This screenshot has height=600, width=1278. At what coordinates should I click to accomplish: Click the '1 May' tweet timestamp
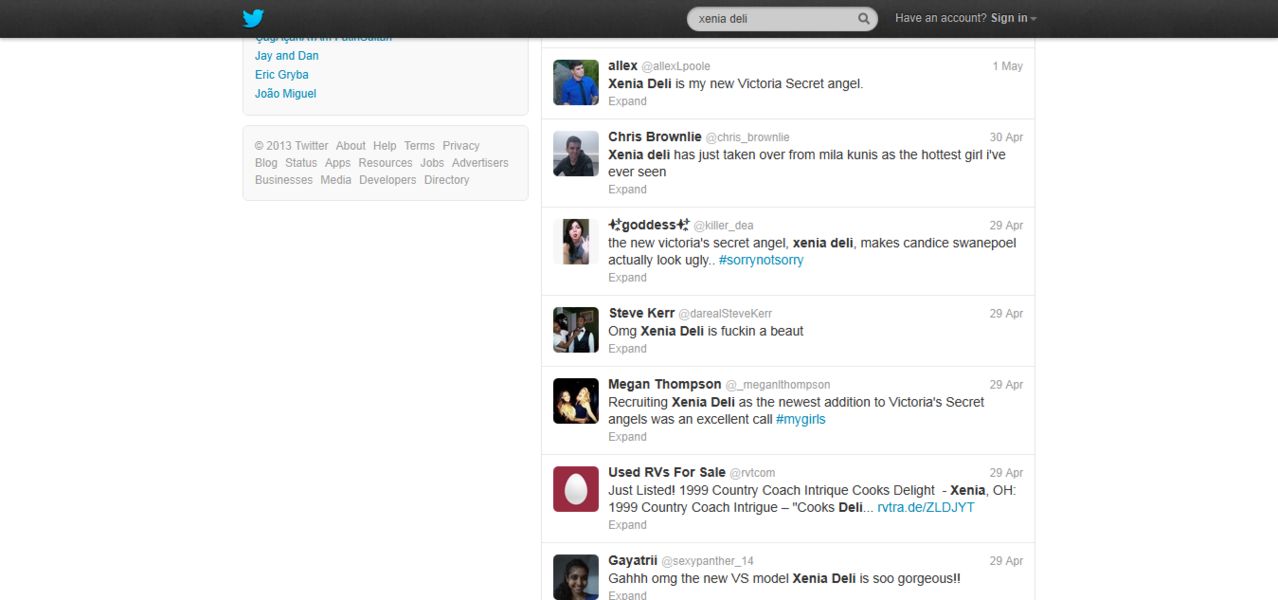click(1008, 66)
